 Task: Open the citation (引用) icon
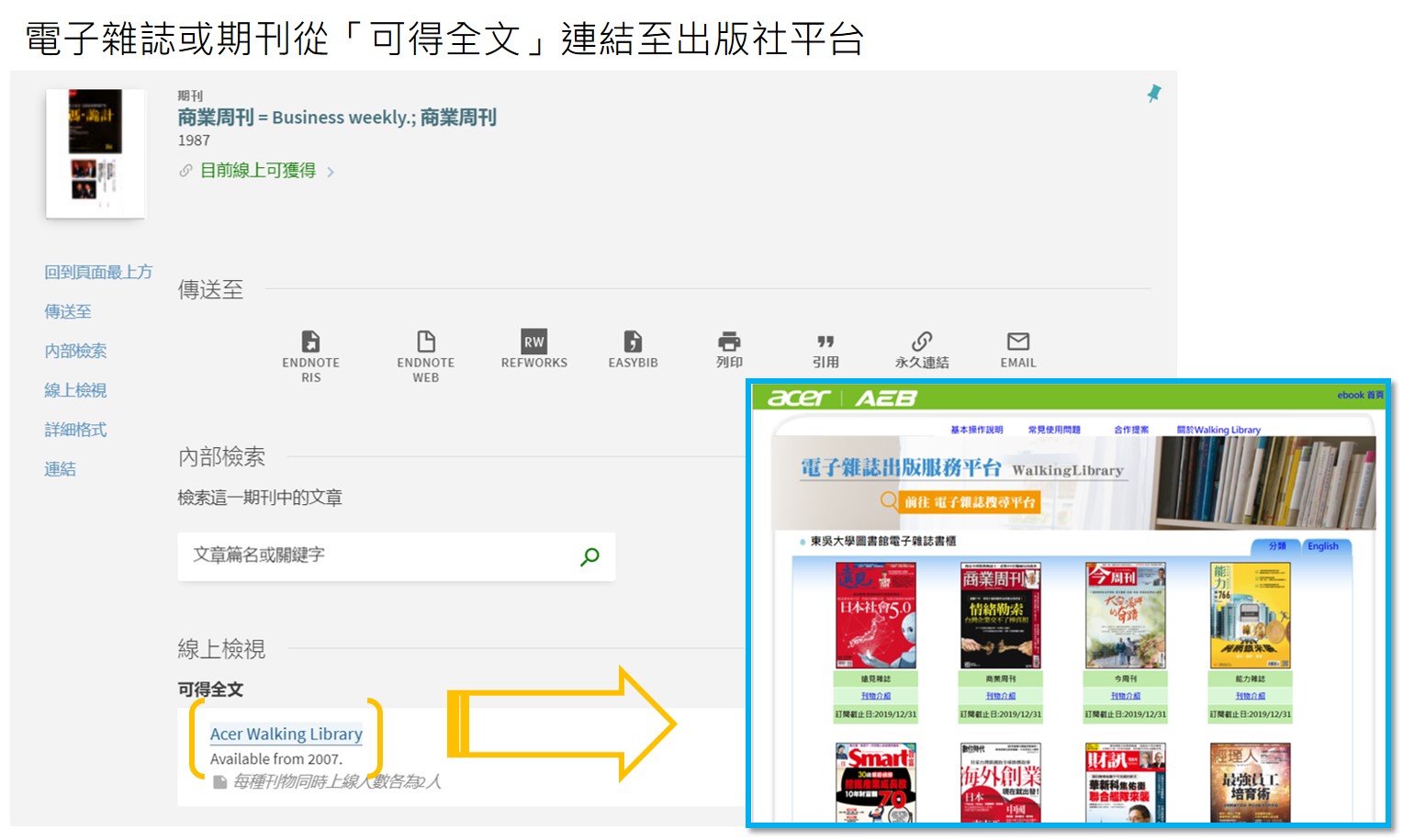click(825, 342)
